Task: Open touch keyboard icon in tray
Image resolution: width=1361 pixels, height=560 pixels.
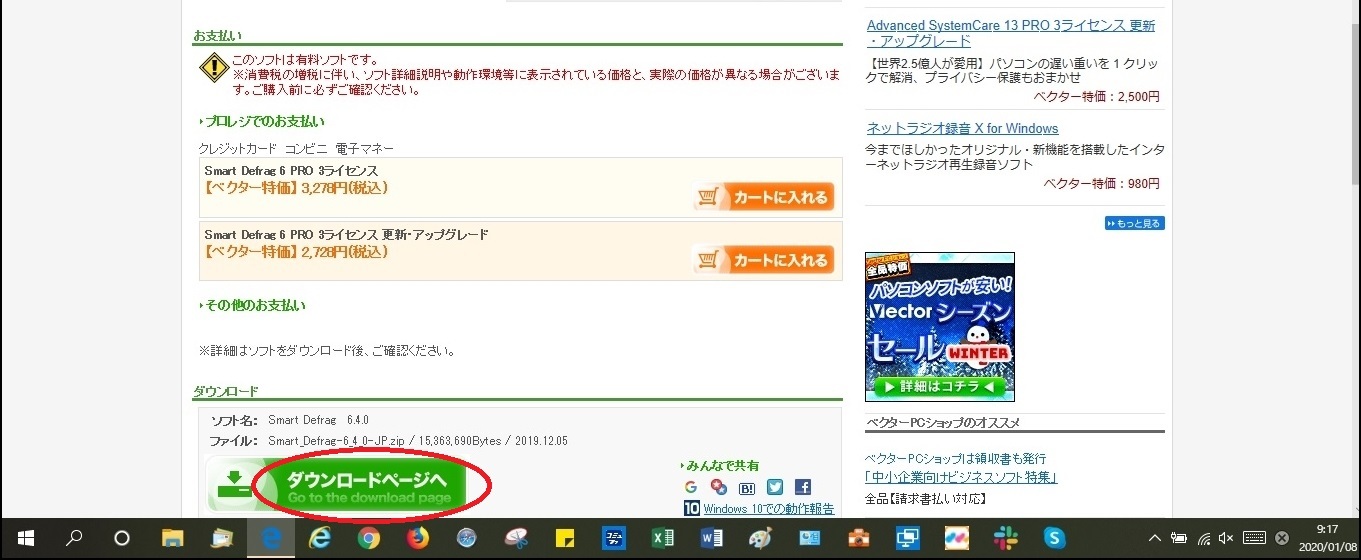Action: point(1254,538)
